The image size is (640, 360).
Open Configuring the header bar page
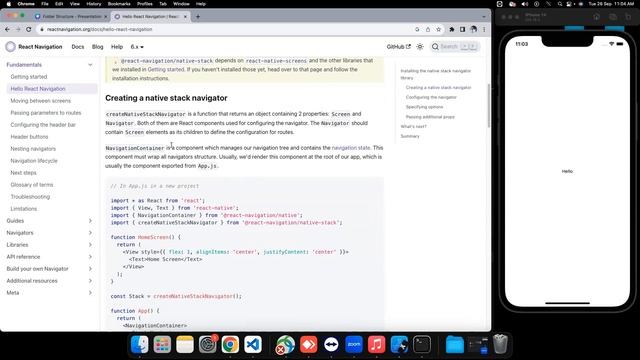[x=43, y=125]
